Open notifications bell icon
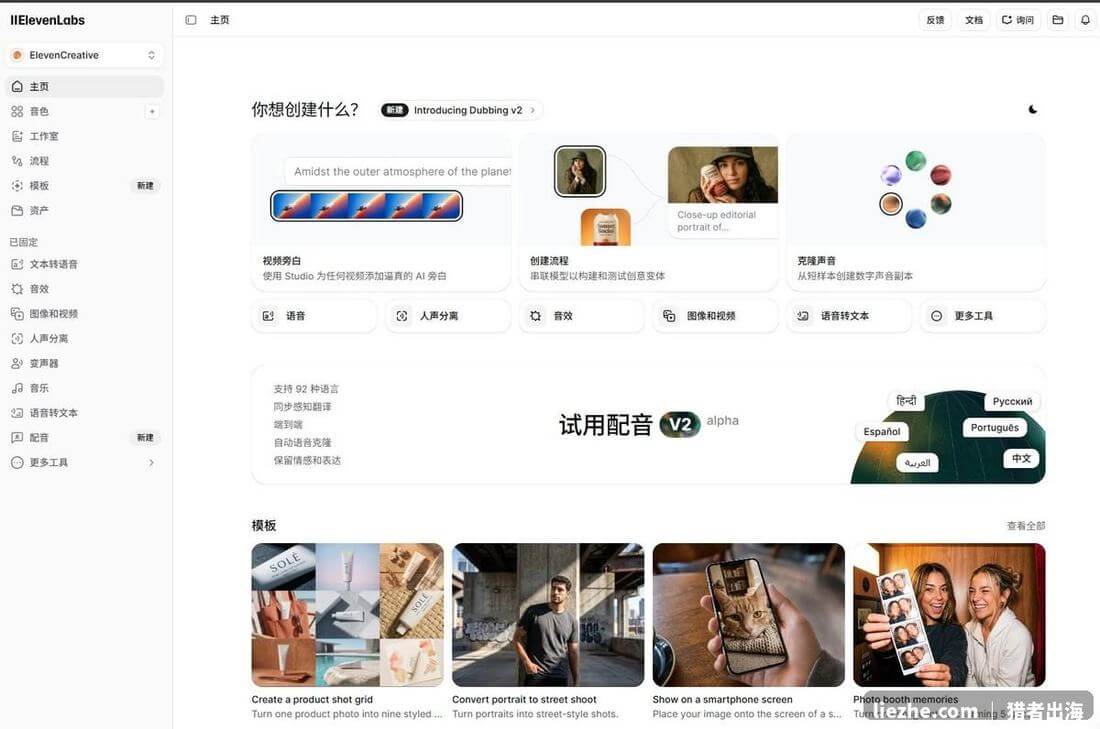 (1085, 20)
